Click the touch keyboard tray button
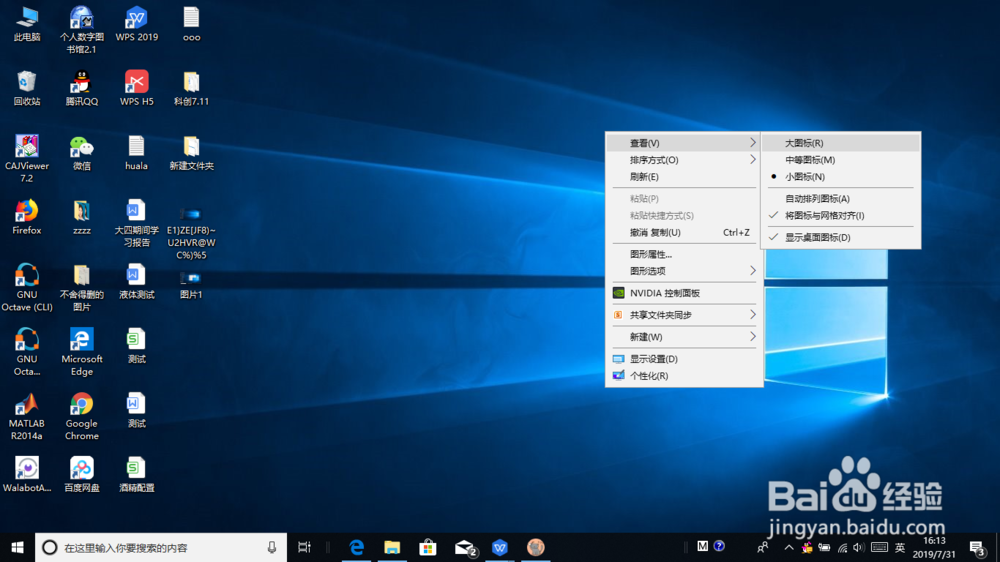Screen dimensions: 1000x562 (879, 547)
